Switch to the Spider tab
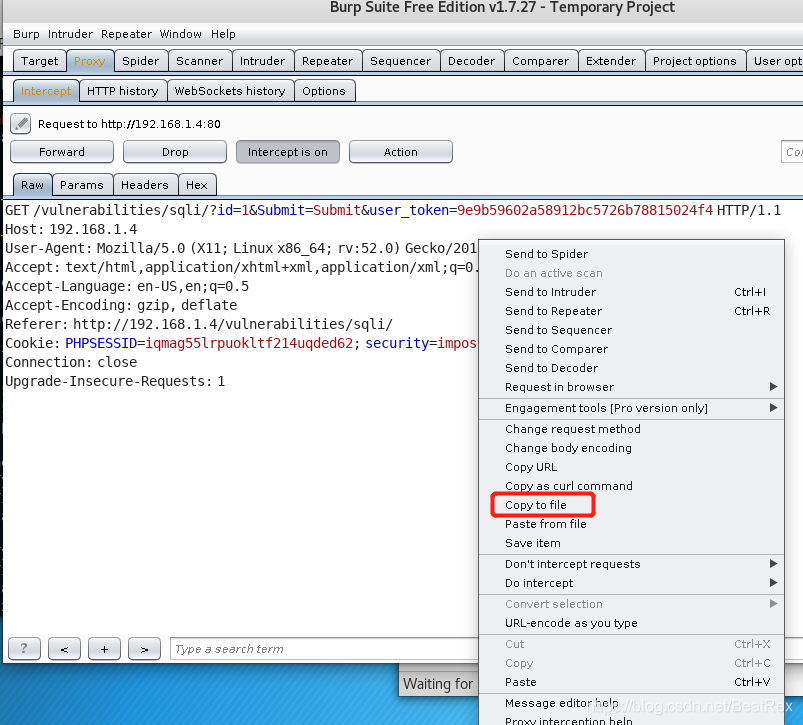Screen dimensions: 803x725 pos(140,61)
